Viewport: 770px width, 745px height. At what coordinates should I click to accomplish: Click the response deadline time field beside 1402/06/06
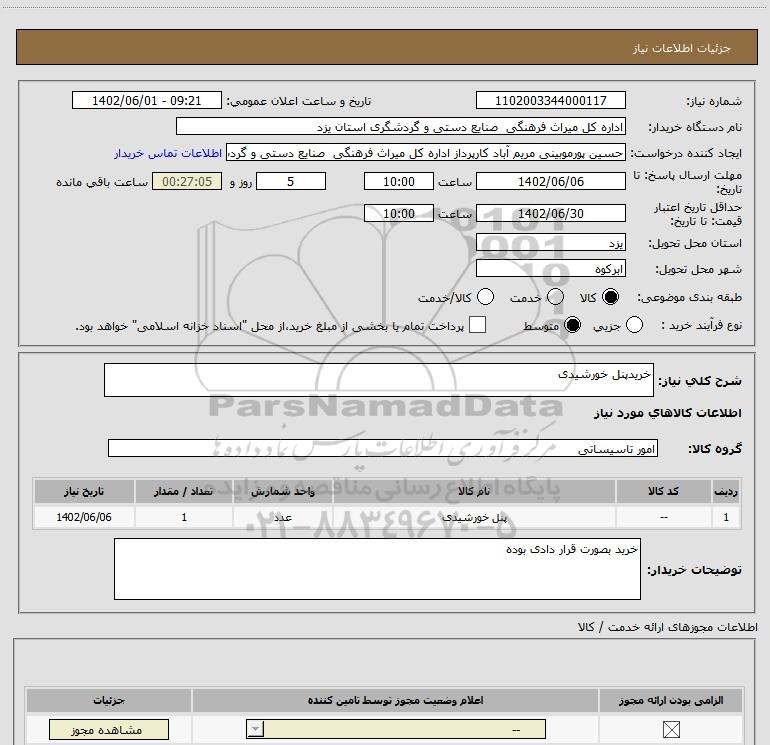click(399, 181)
